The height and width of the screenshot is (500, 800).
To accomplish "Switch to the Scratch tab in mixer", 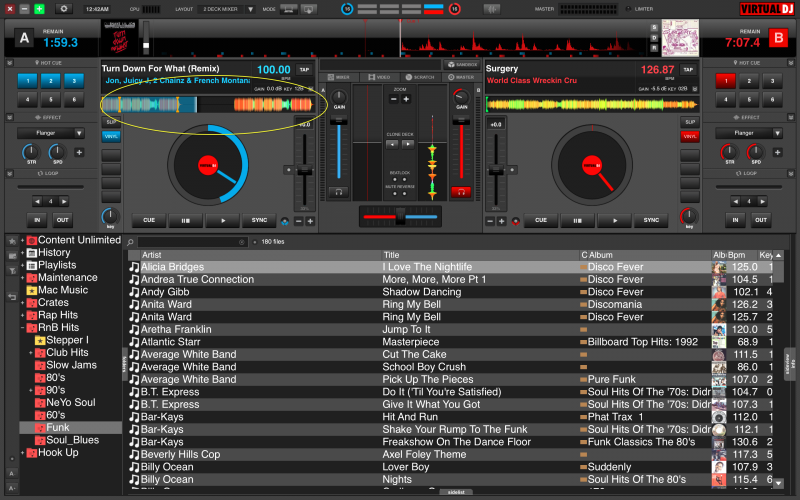I will point(420,77).
